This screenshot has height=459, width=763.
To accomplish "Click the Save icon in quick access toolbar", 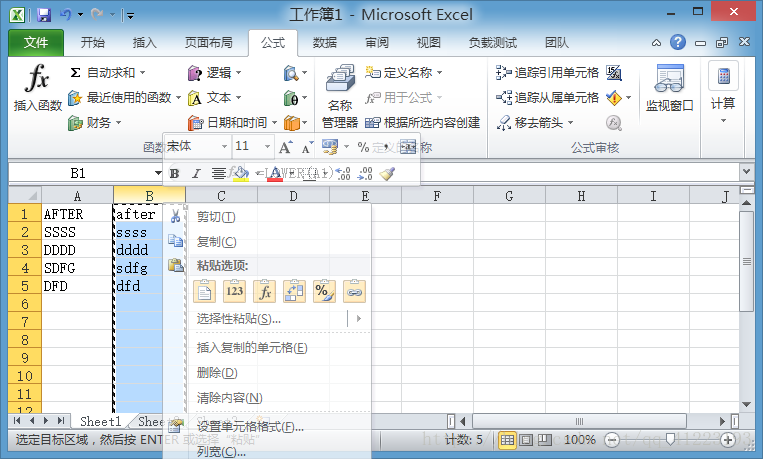I will [x=44, y=15].
